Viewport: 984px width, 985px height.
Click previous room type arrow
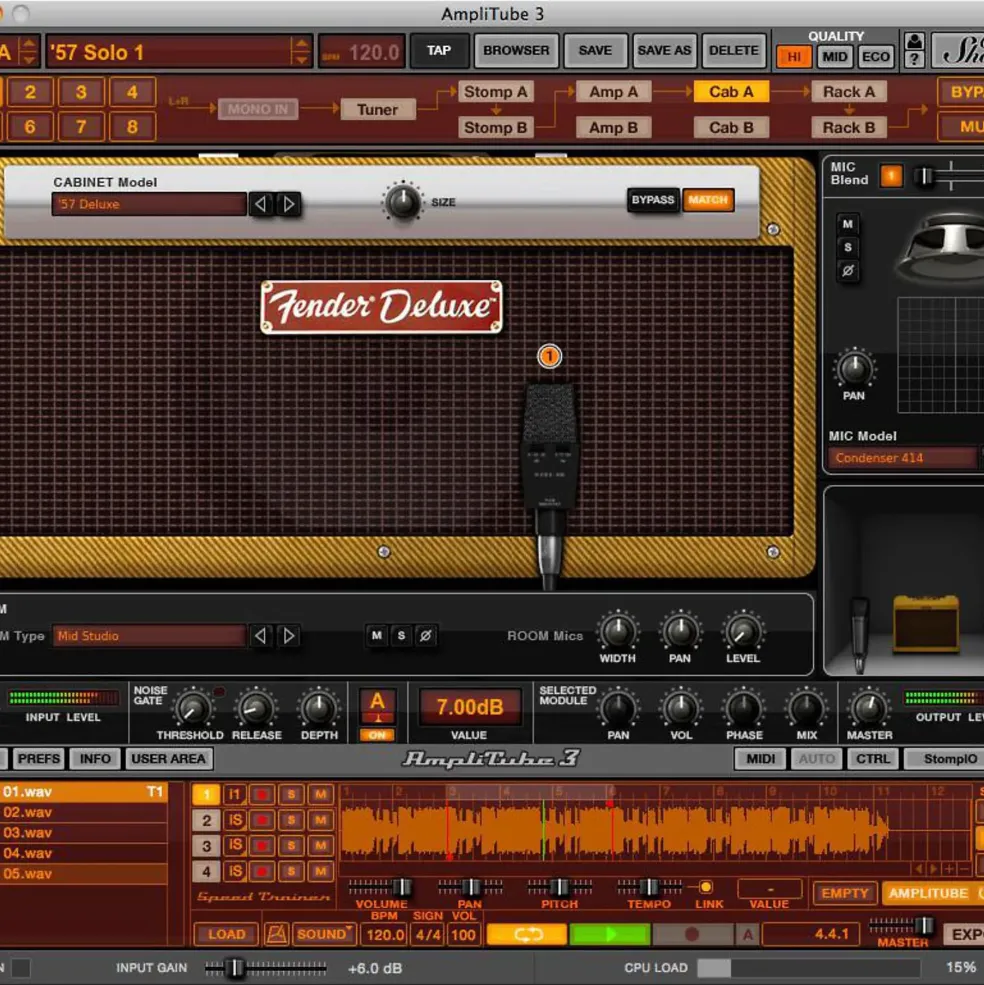(260, 636)
